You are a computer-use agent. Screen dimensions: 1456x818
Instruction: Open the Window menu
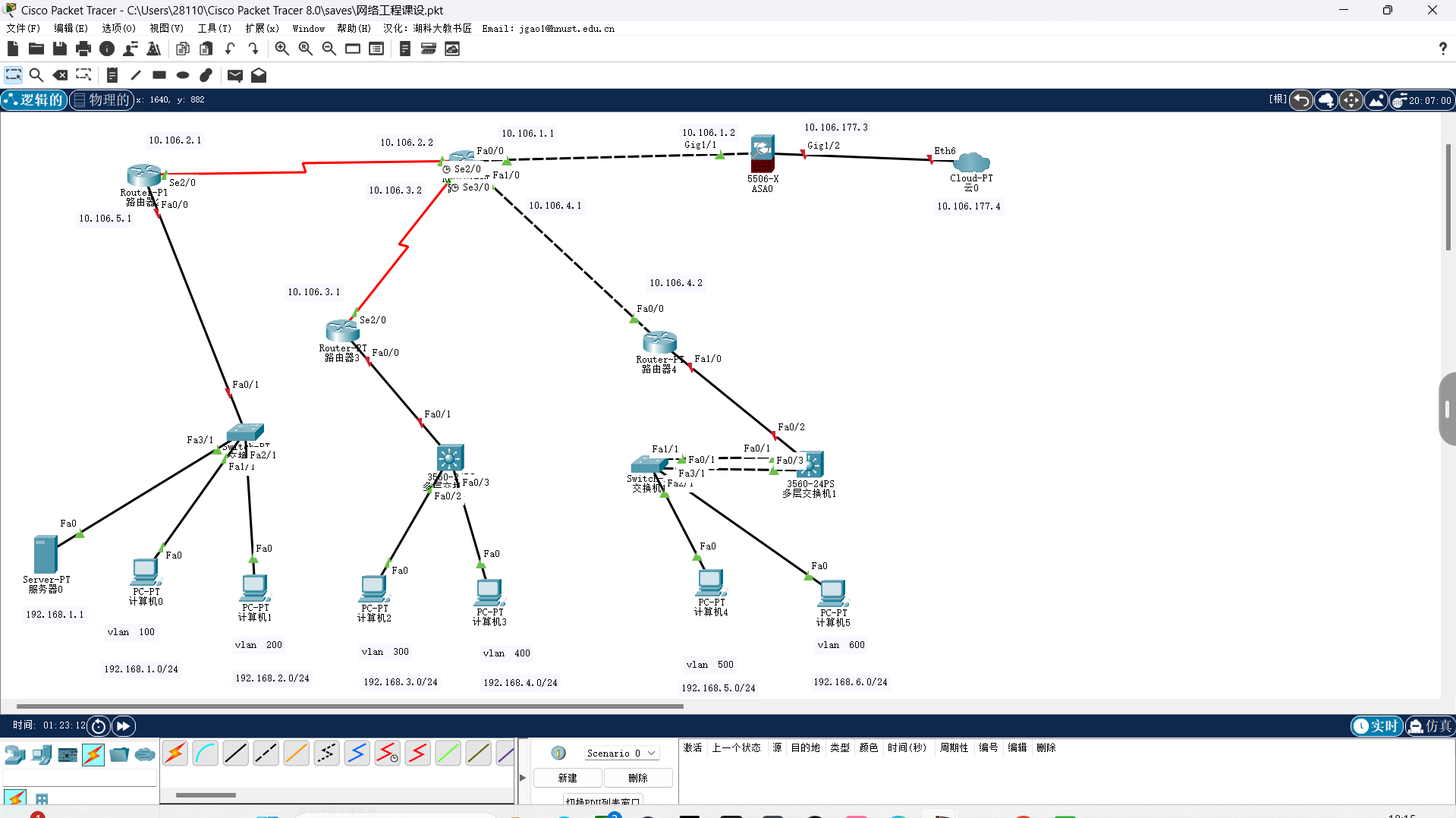[x=308, y=28]
